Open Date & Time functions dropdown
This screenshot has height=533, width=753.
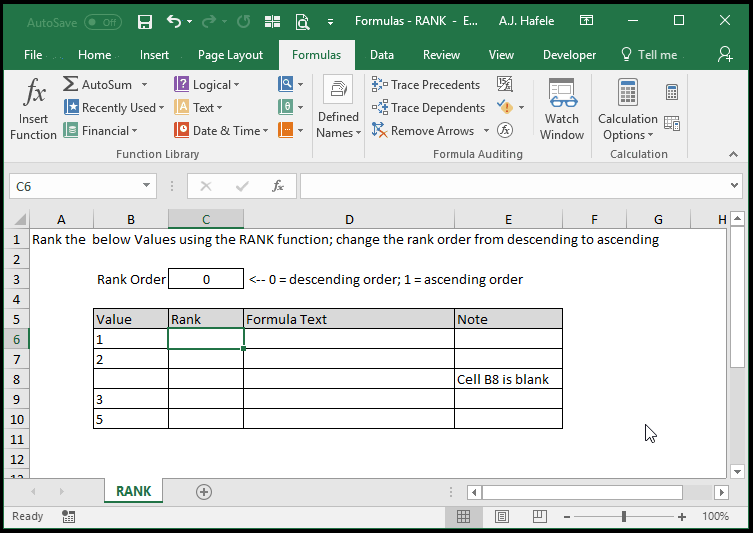[266, 131]
